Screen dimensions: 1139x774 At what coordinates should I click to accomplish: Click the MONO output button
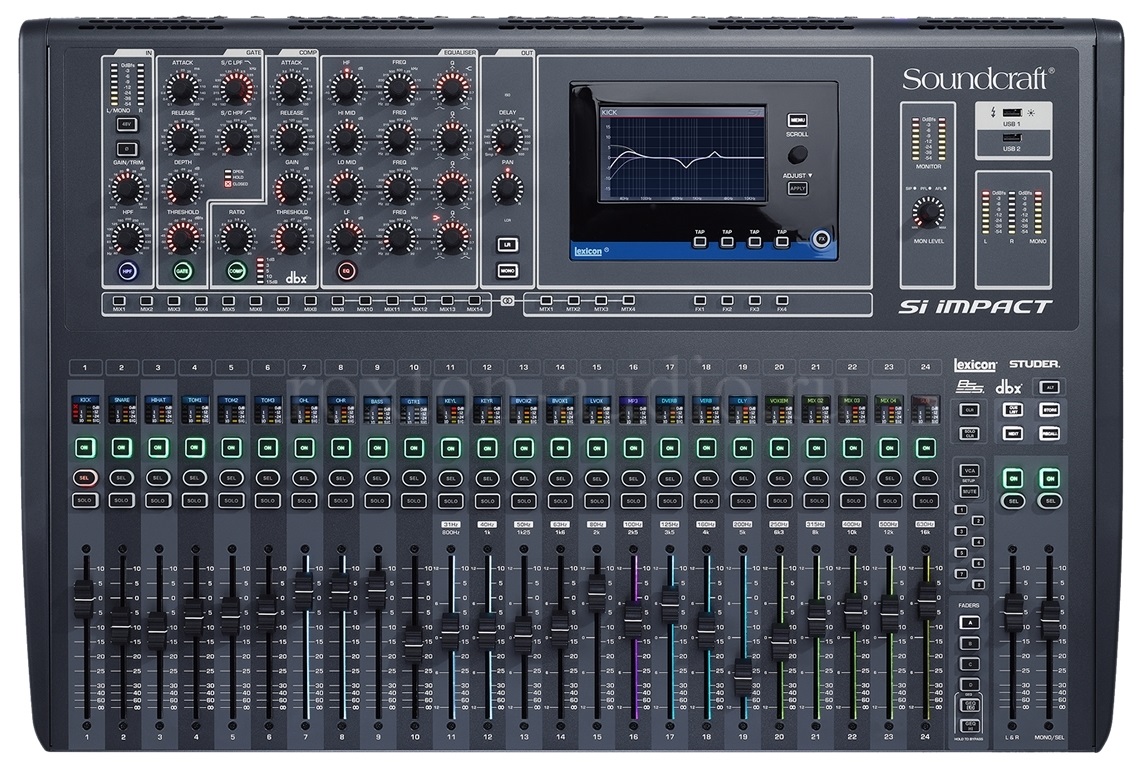[x=507, y=270]
